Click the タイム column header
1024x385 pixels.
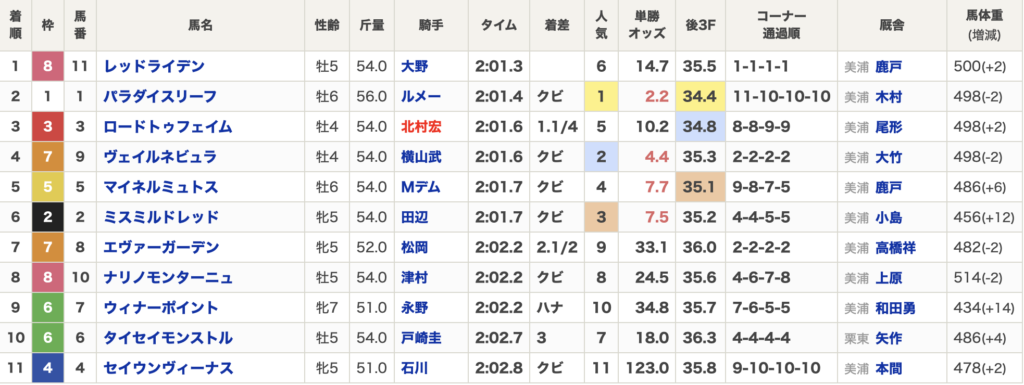[499, 26]
